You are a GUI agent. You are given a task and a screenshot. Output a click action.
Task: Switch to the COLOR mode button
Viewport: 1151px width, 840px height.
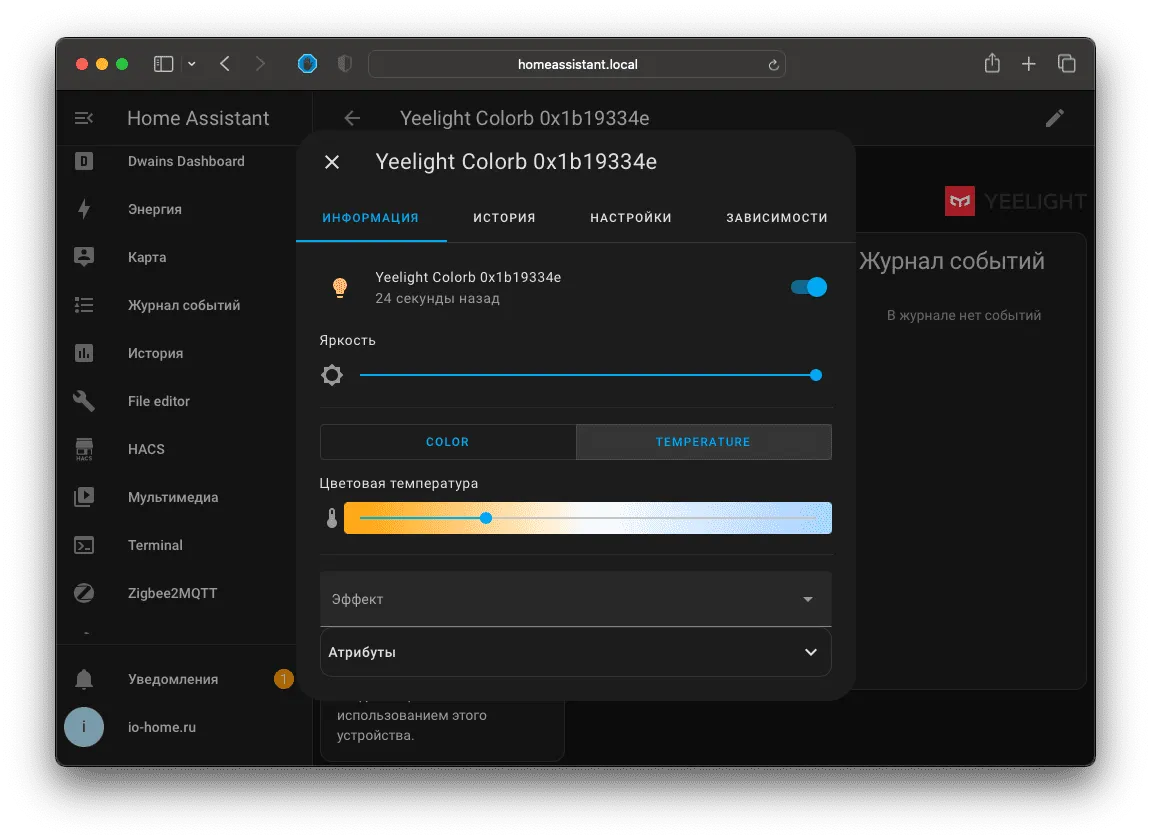click(x=448, y=442)
